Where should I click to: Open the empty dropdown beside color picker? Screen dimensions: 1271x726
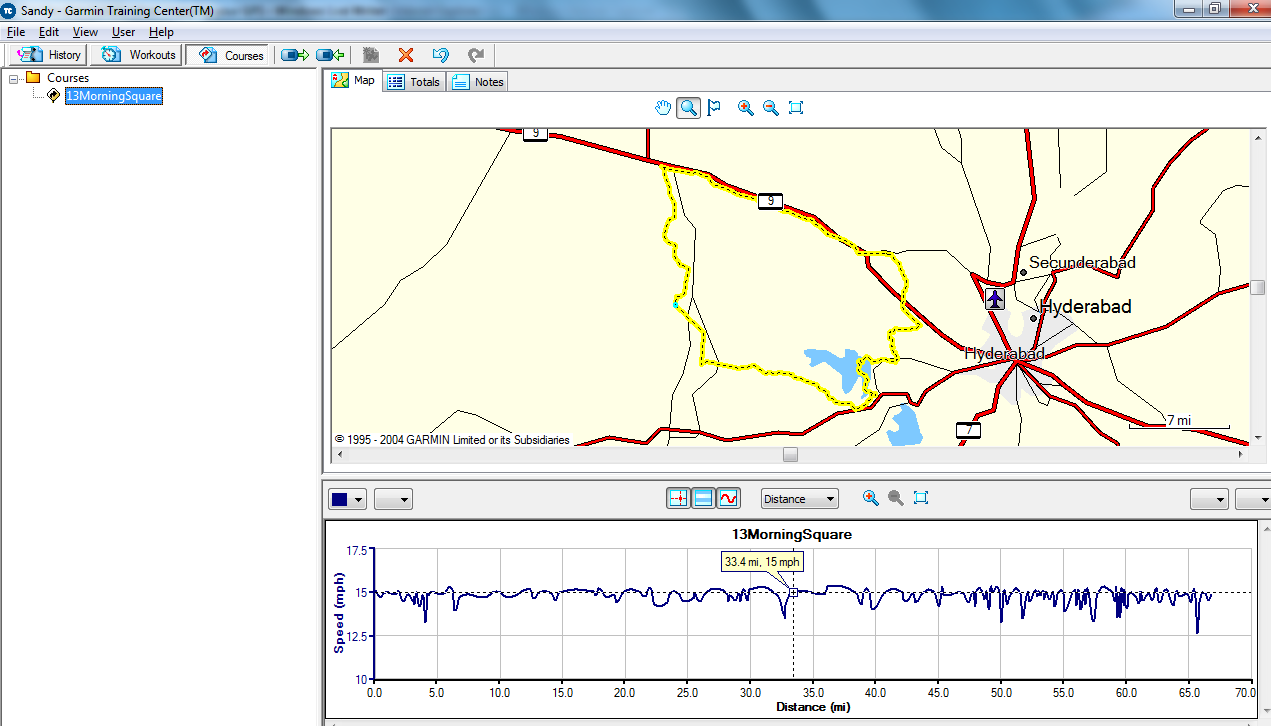coord(394,499)
